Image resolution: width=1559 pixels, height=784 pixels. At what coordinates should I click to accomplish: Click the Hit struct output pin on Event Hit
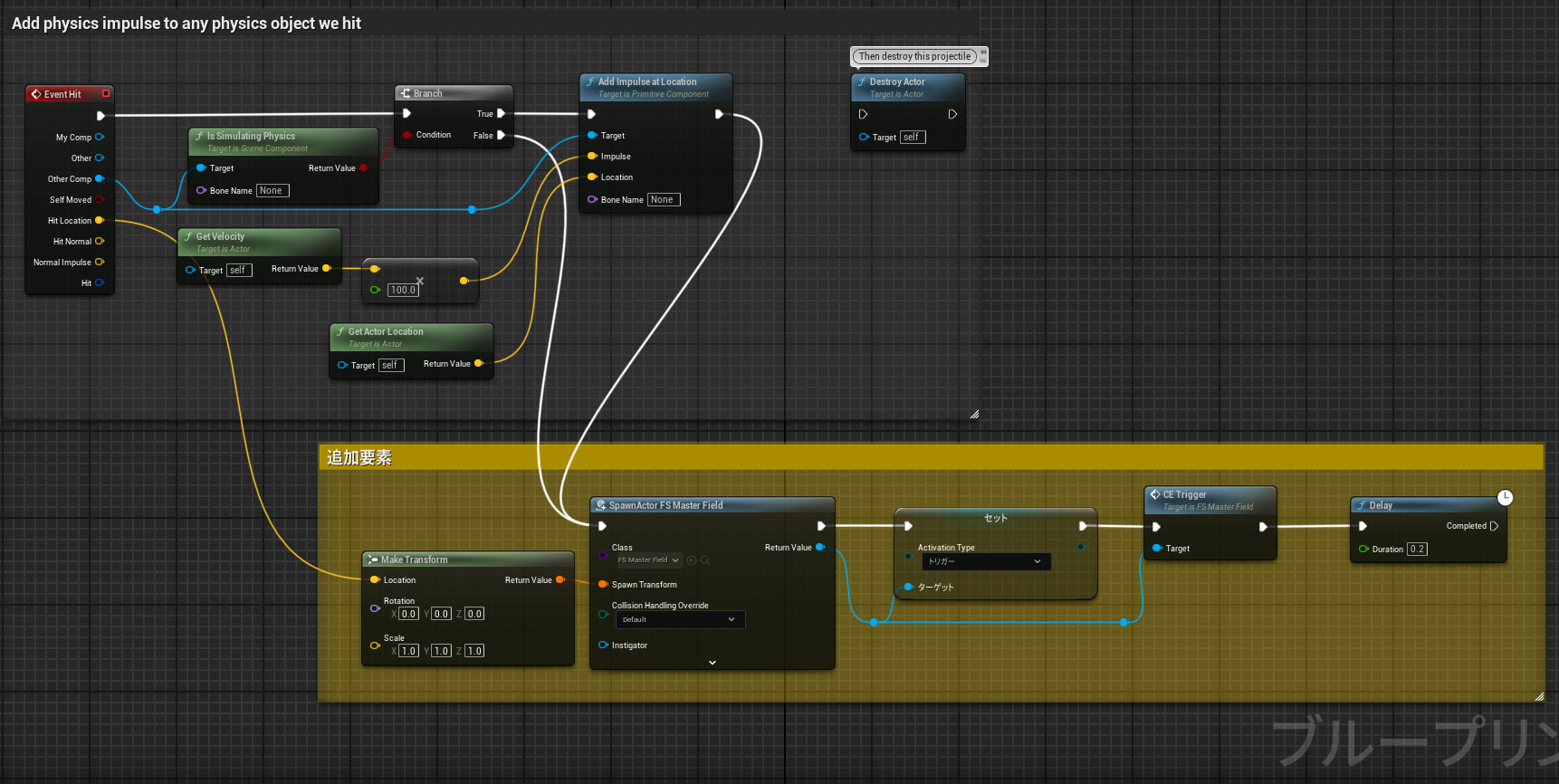tap(100, 282)
